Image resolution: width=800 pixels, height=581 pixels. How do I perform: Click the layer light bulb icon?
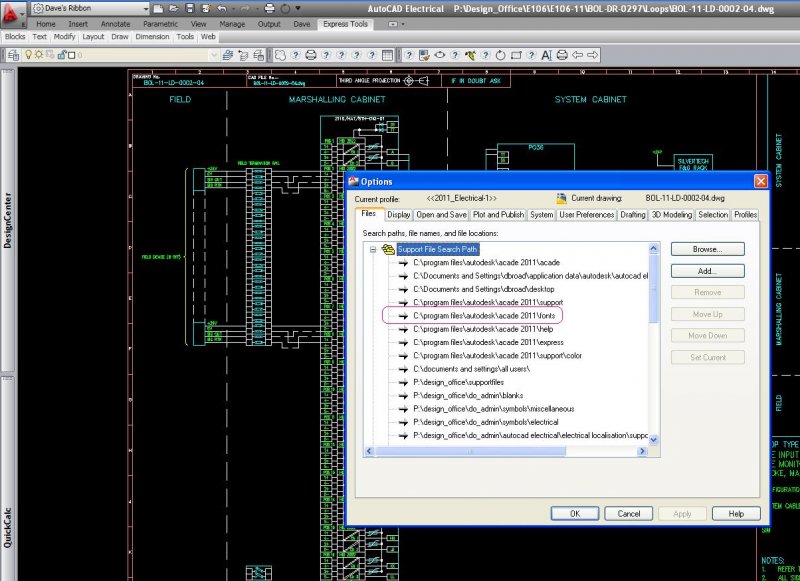[x=28, y=54]
